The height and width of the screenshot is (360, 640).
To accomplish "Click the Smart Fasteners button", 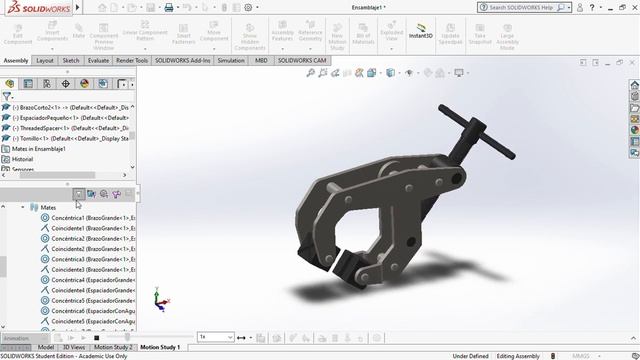I will pyautogui.click(x=183, y=34).
